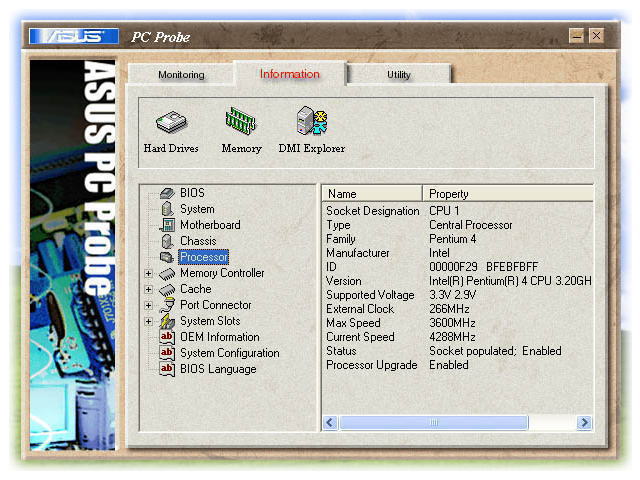Viewport: 640px width, 480px height.
Task: Click the OEM Information ab icon
Action: point(167,337)
